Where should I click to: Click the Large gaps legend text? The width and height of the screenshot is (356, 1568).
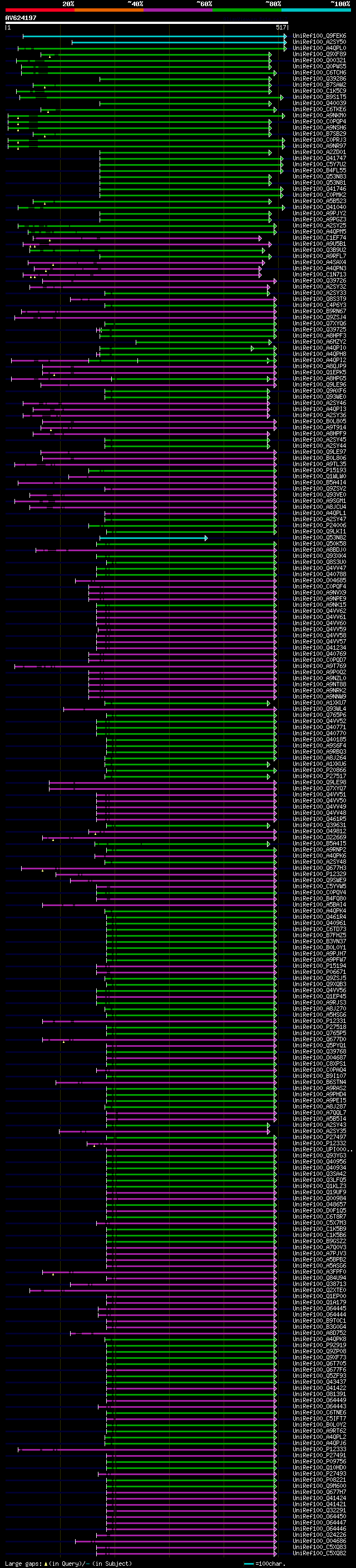click(68, 1564)
